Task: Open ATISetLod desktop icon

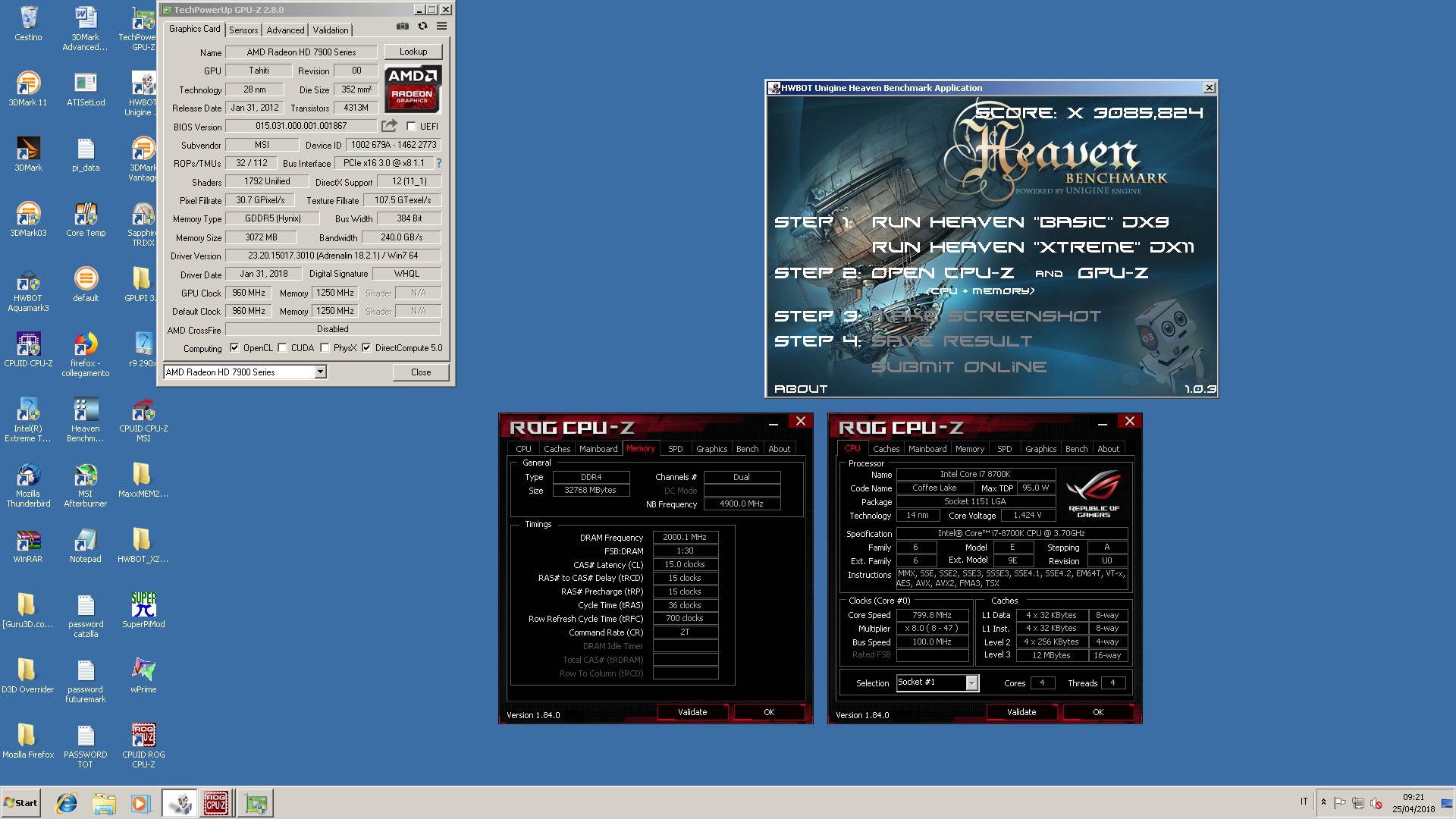Action: 86,89
